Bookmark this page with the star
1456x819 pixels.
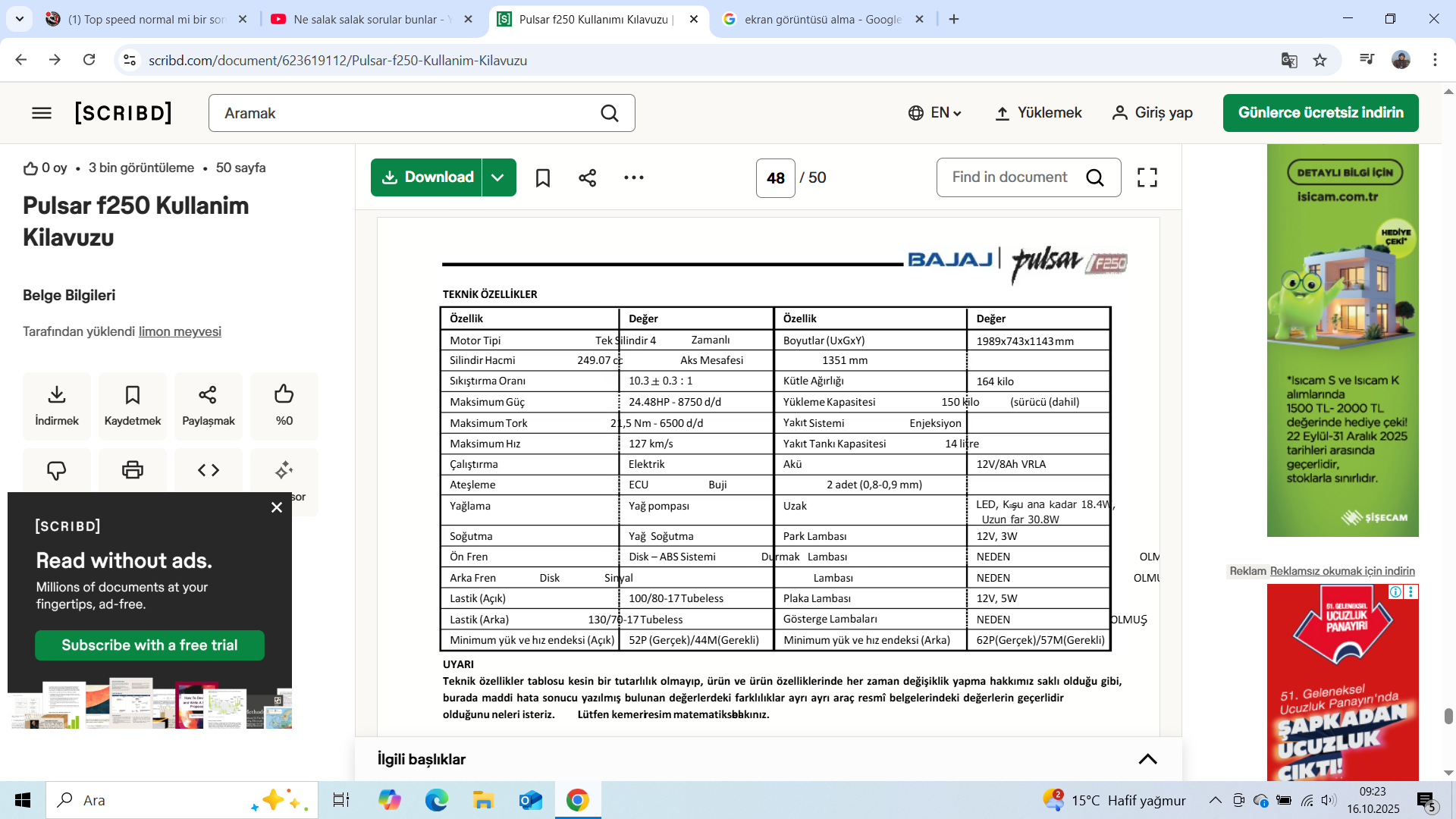1320,60
